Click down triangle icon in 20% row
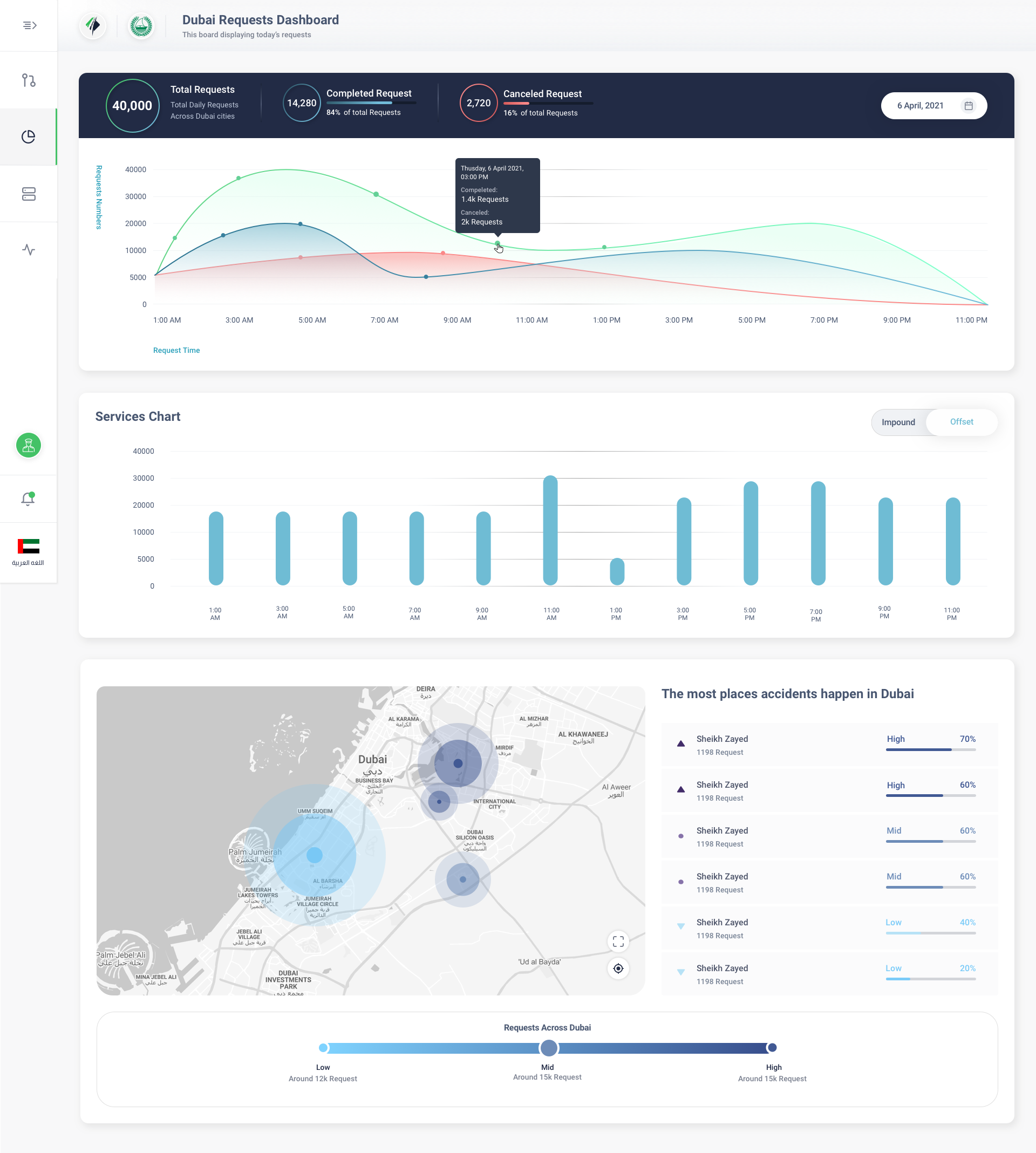Image resolution: width=1036 pixels, height=1153 pixels. 681,973
